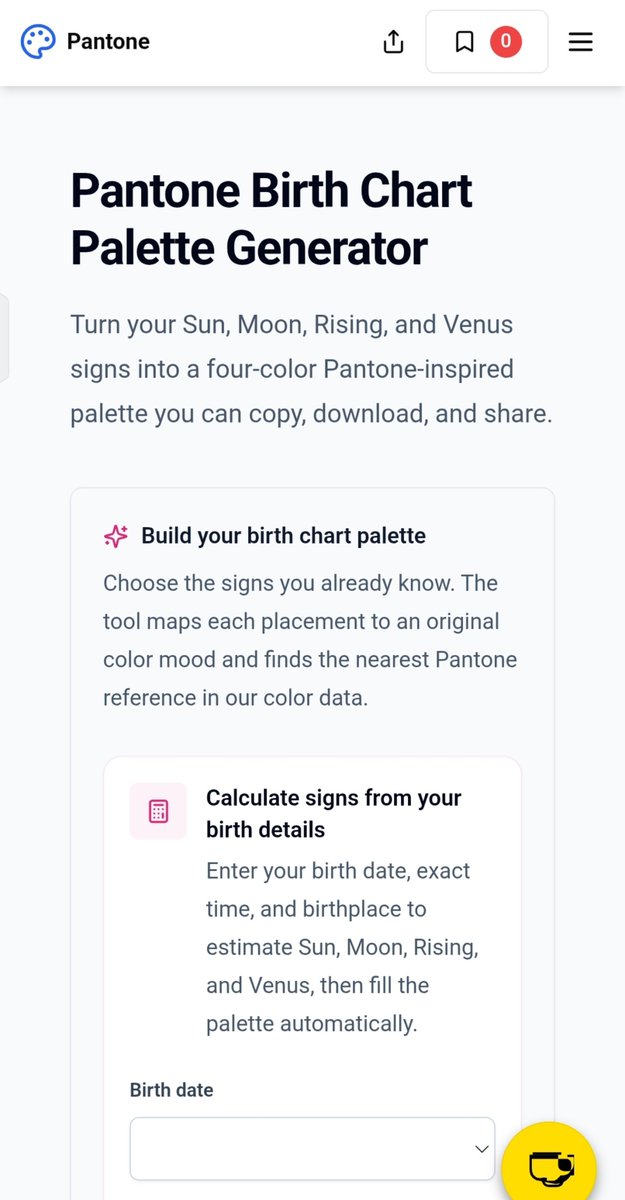Select the Pantone Birth Chart Palette Generator heading

click(271, 219)
